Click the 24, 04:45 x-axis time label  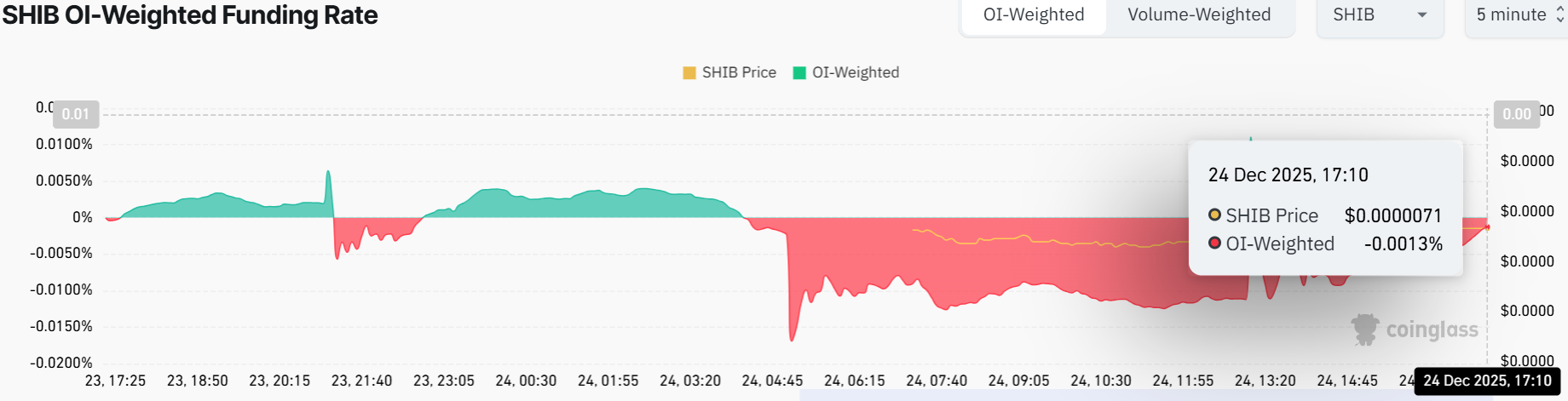point(772,381)
